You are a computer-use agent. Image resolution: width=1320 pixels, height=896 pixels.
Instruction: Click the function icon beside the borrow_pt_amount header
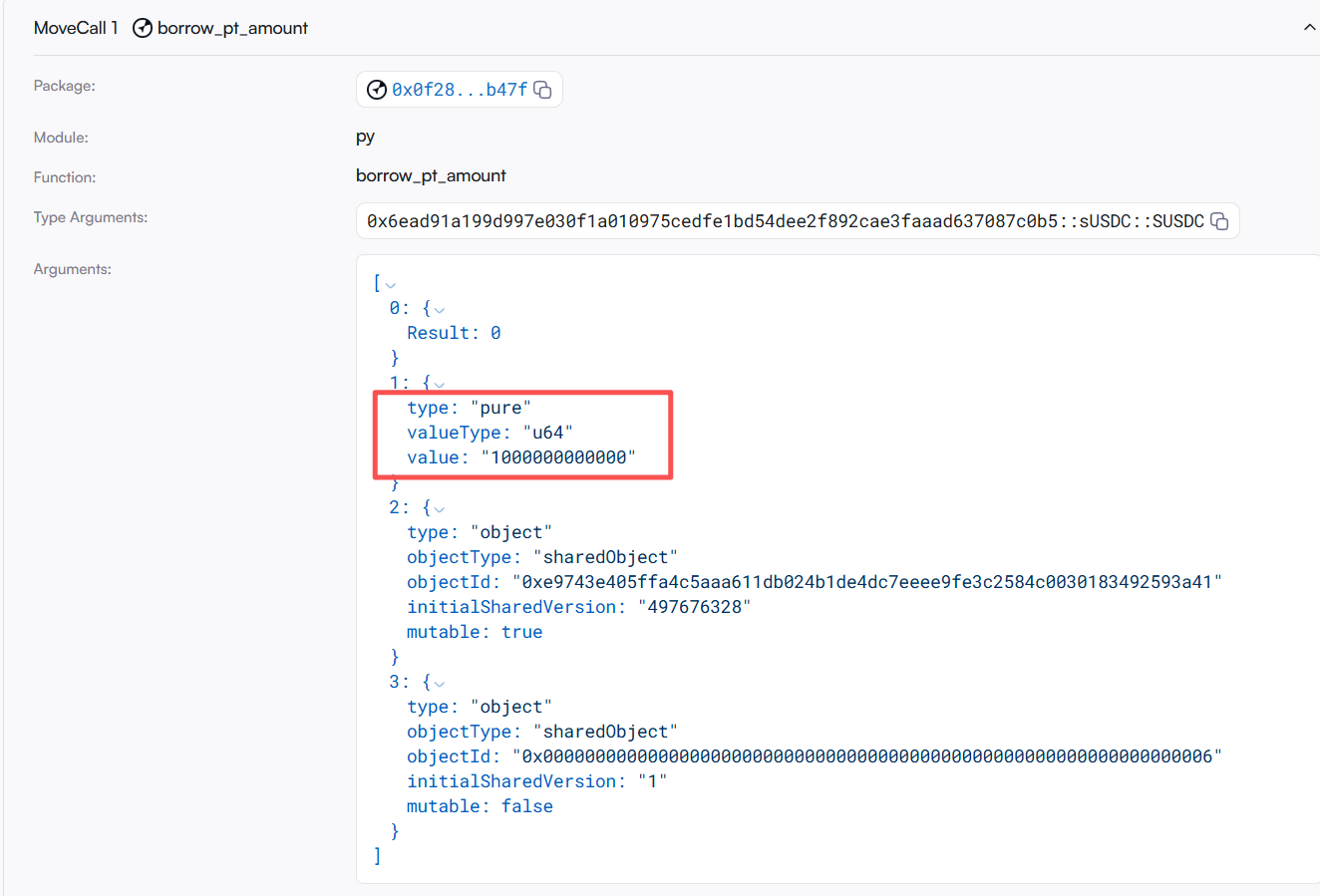(x=143, y=28)
